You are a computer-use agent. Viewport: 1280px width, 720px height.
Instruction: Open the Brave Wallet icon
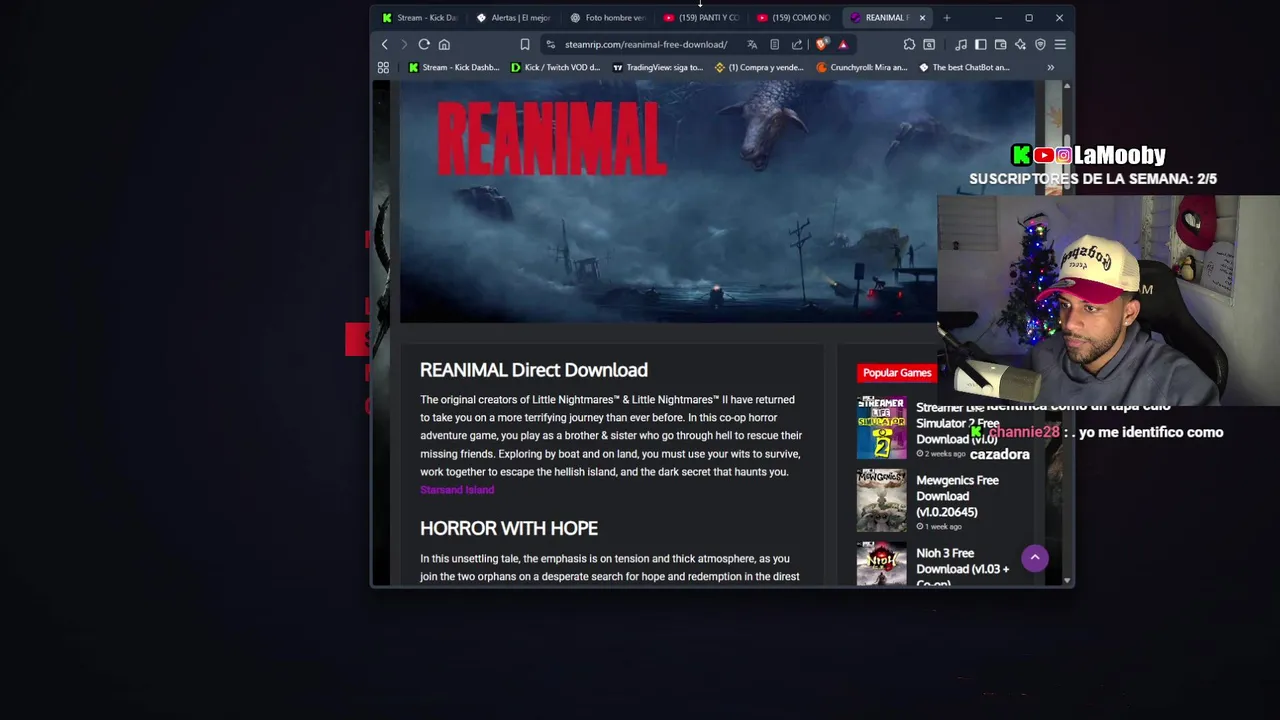(x=1000, y=44)
